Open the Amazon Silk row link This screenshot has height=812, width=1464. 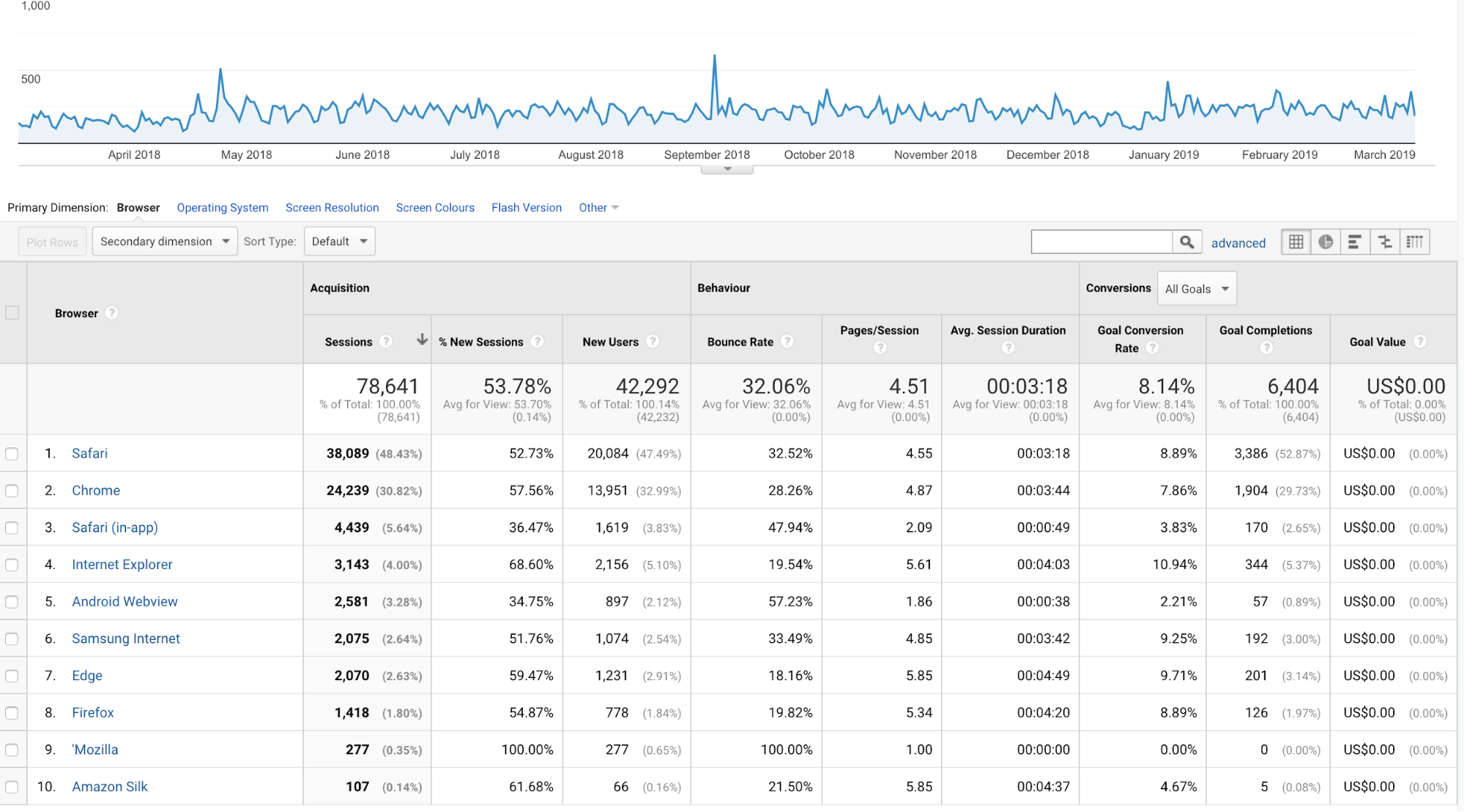pos(110,786)
